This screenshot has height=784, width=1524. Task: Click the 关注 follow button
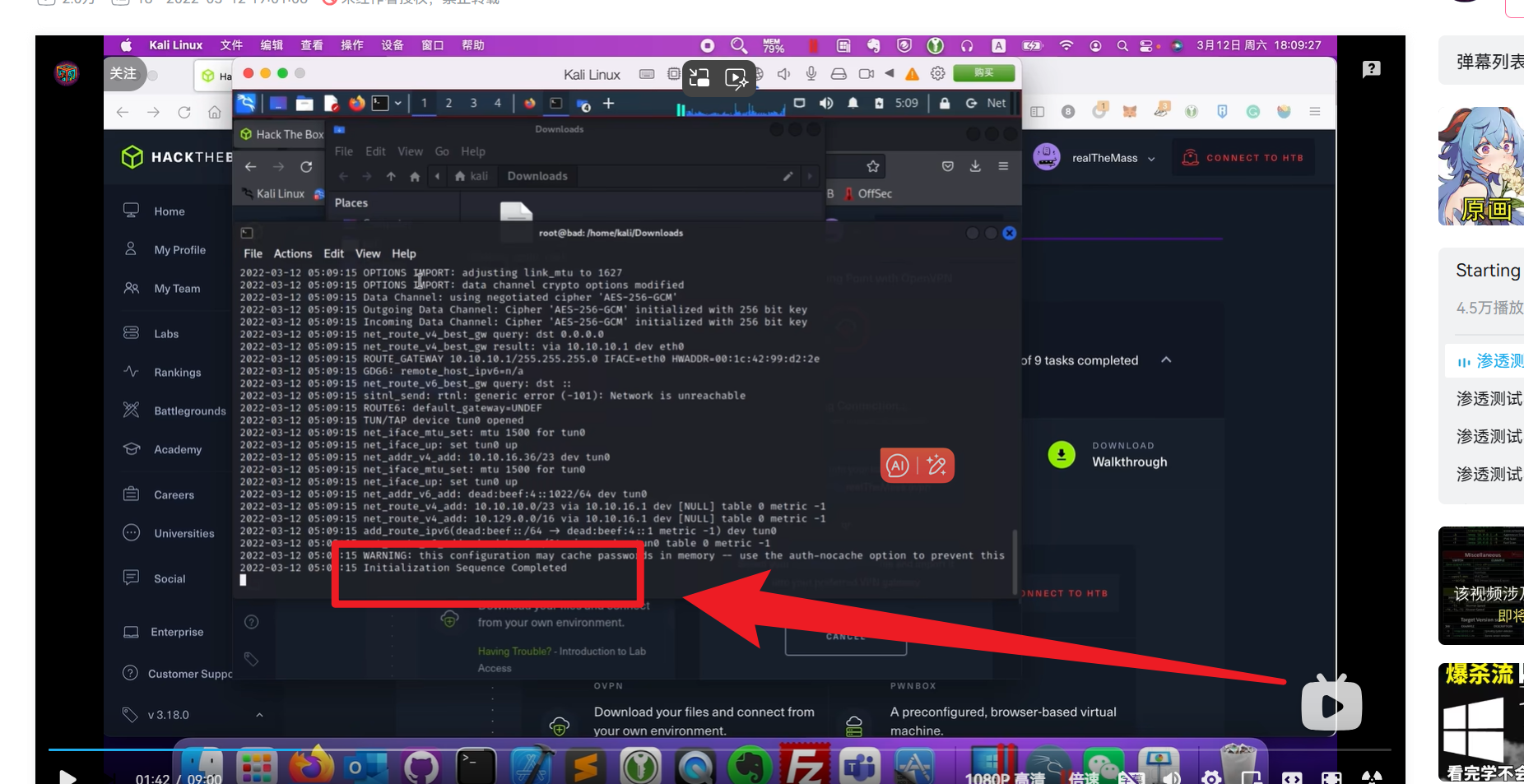click(123, 73)
